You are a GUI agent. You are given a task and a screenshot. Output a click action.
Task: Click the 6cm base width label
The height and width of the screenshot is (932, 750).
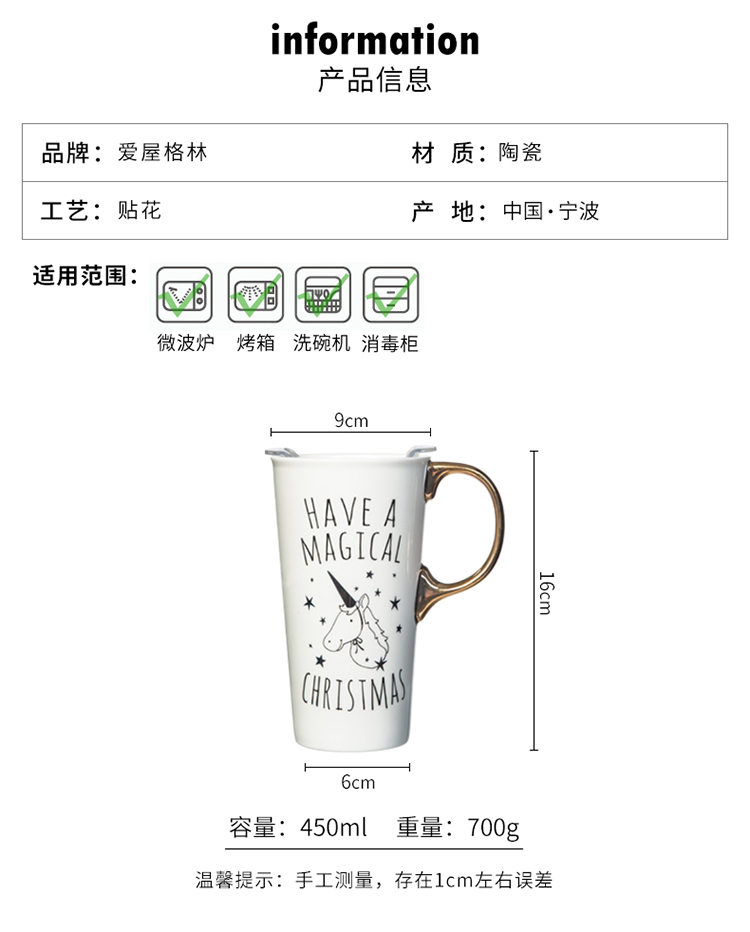(358, 782)
